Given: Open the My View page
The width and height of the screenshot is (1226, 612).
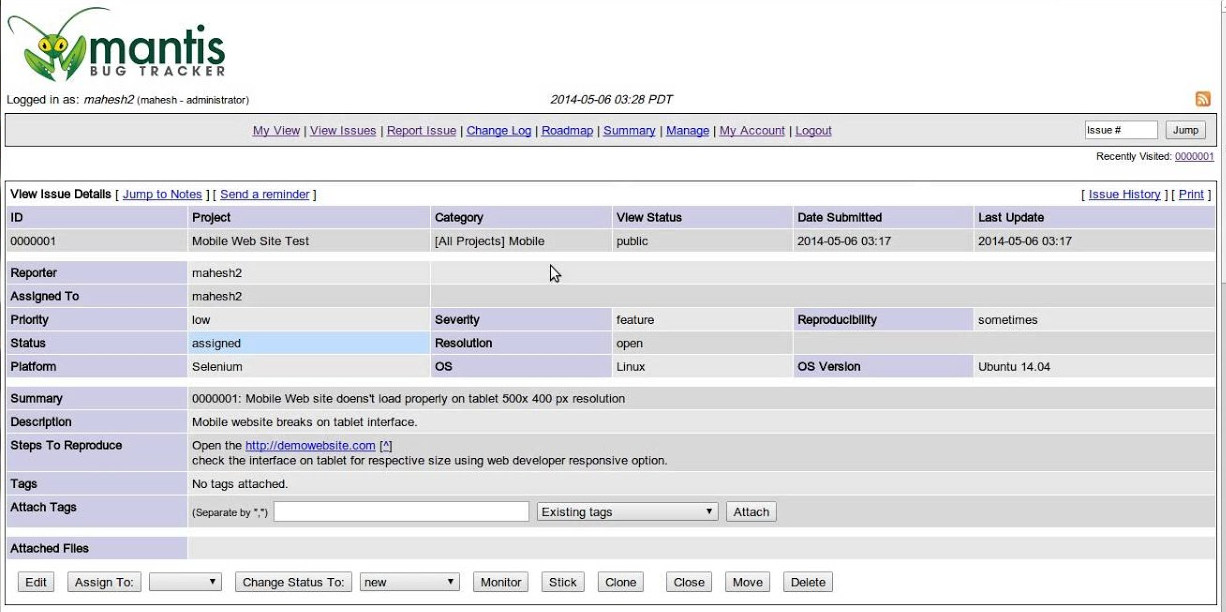Looking at the screenshot, I should 277,130.
